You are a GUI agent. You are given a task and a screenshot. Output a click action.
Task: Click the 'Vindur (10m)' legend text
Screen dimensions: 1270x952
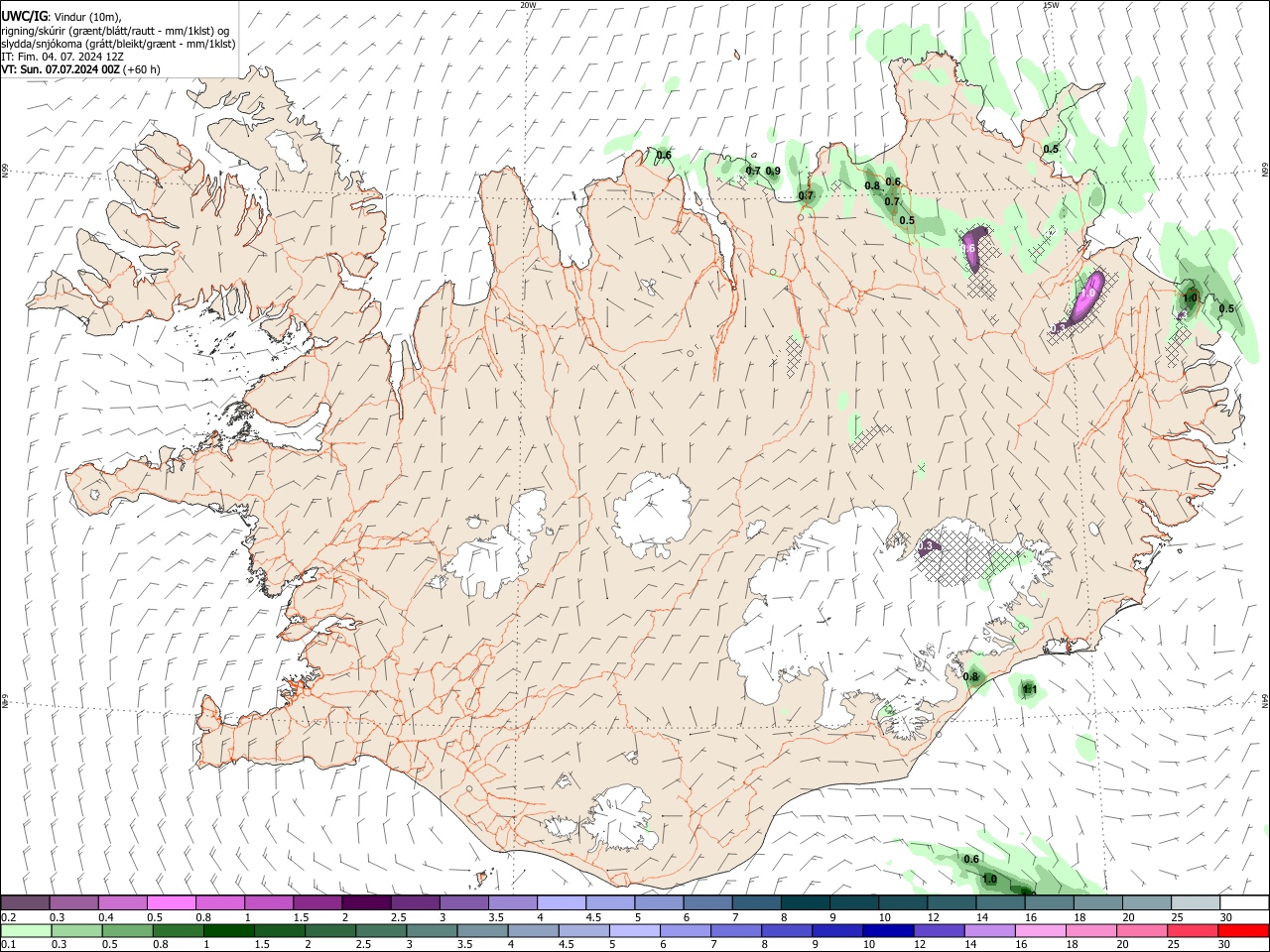coord(86,17)
